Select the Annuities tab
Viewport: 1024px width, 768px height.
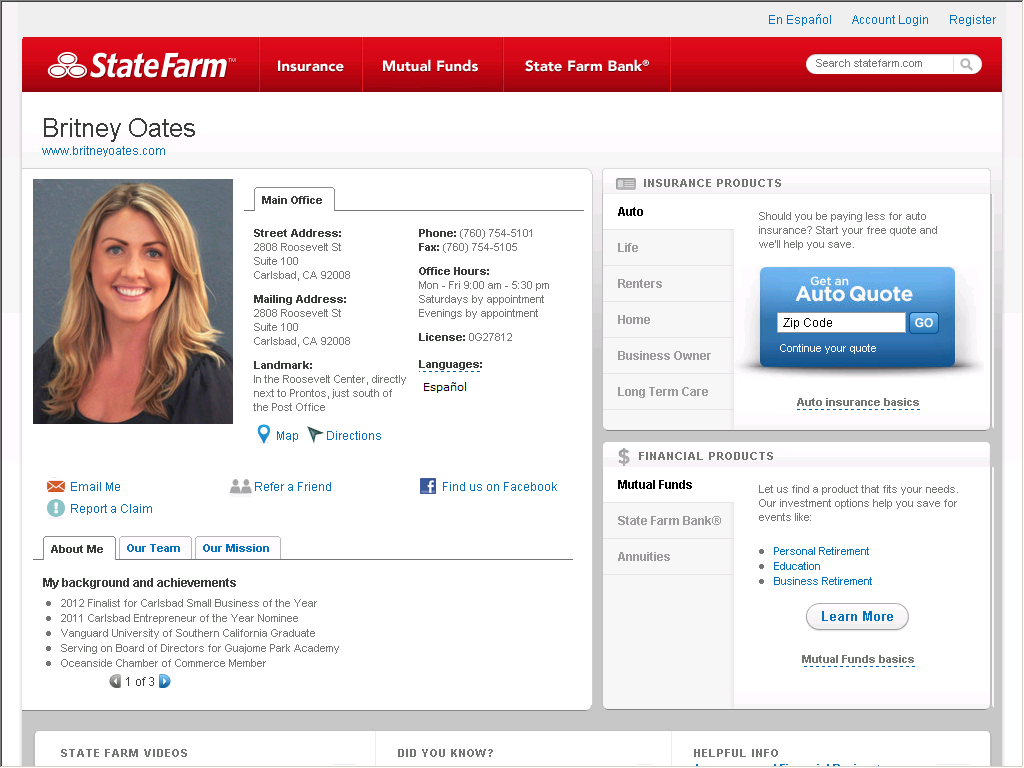[x=669, y=556]
